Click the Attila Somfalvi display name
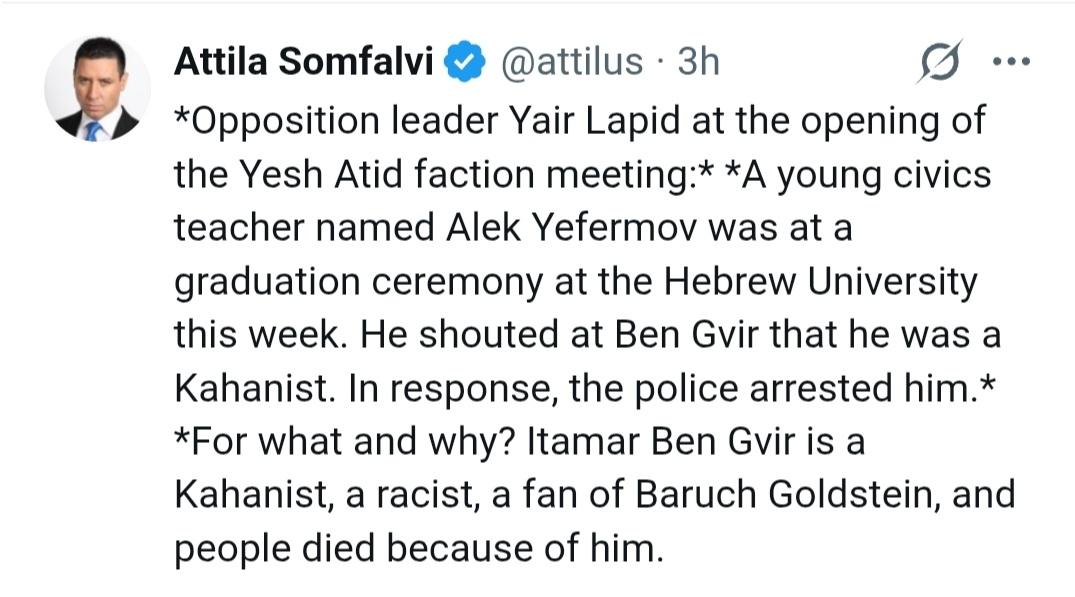 click(x=303, y=62)
